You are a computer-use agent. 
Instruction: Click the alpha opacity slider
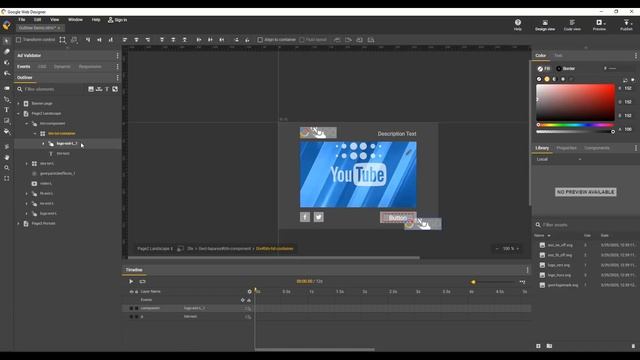click(x=575, y=132)
